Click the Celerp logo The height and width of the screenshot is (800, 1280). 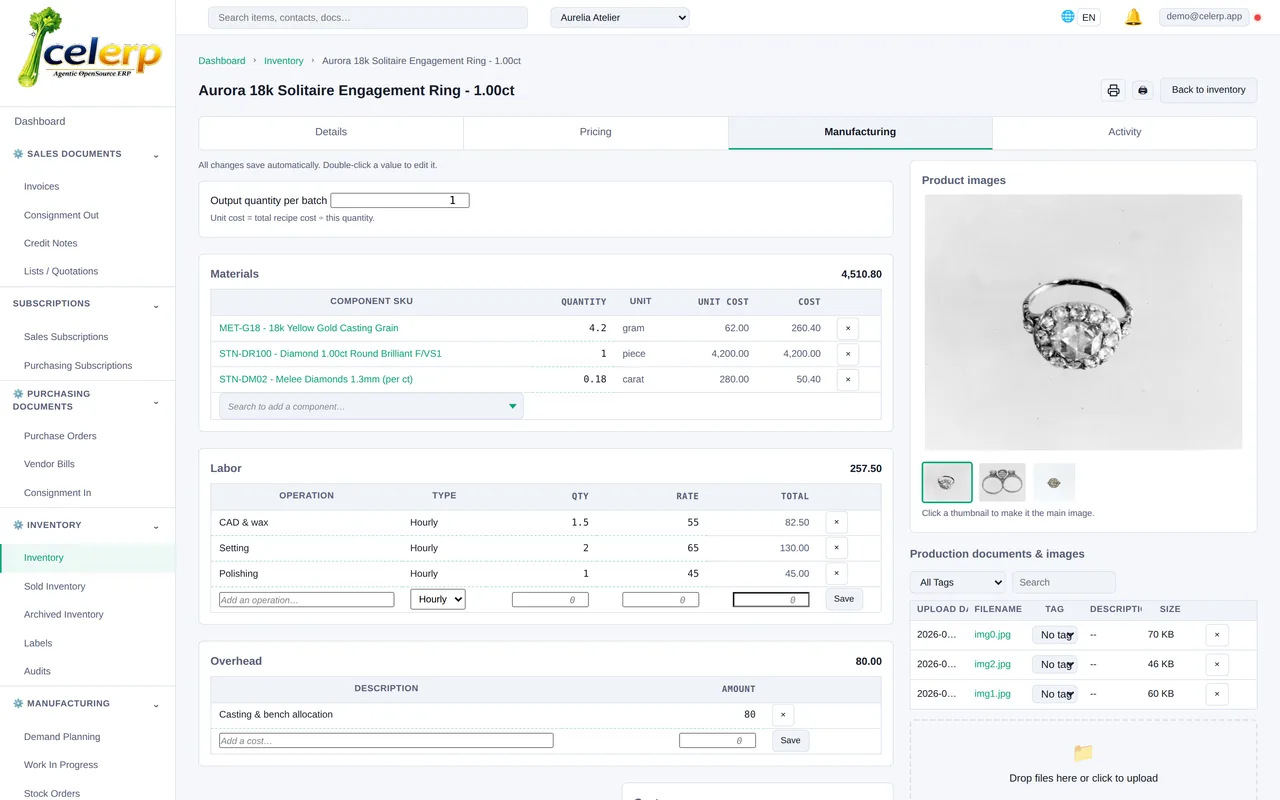tap(90, 47)
